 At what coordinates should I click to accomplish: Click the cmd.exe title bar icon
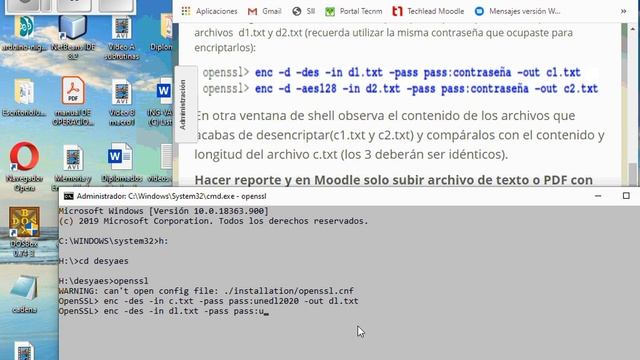pos(68,196)
